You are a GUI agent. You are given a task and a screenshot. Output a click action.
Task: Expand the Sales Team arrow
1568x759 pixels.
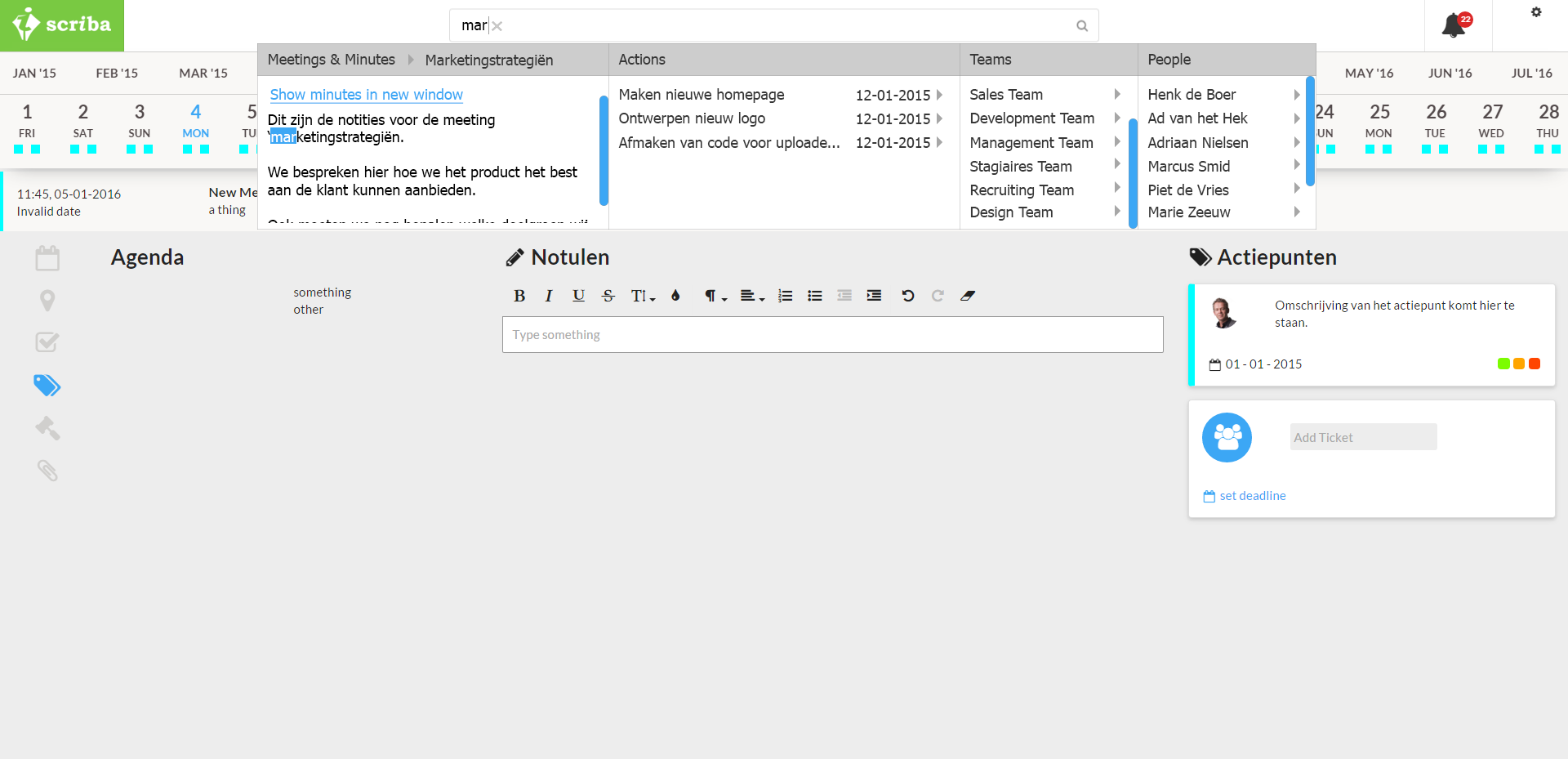coord(1116,95)
